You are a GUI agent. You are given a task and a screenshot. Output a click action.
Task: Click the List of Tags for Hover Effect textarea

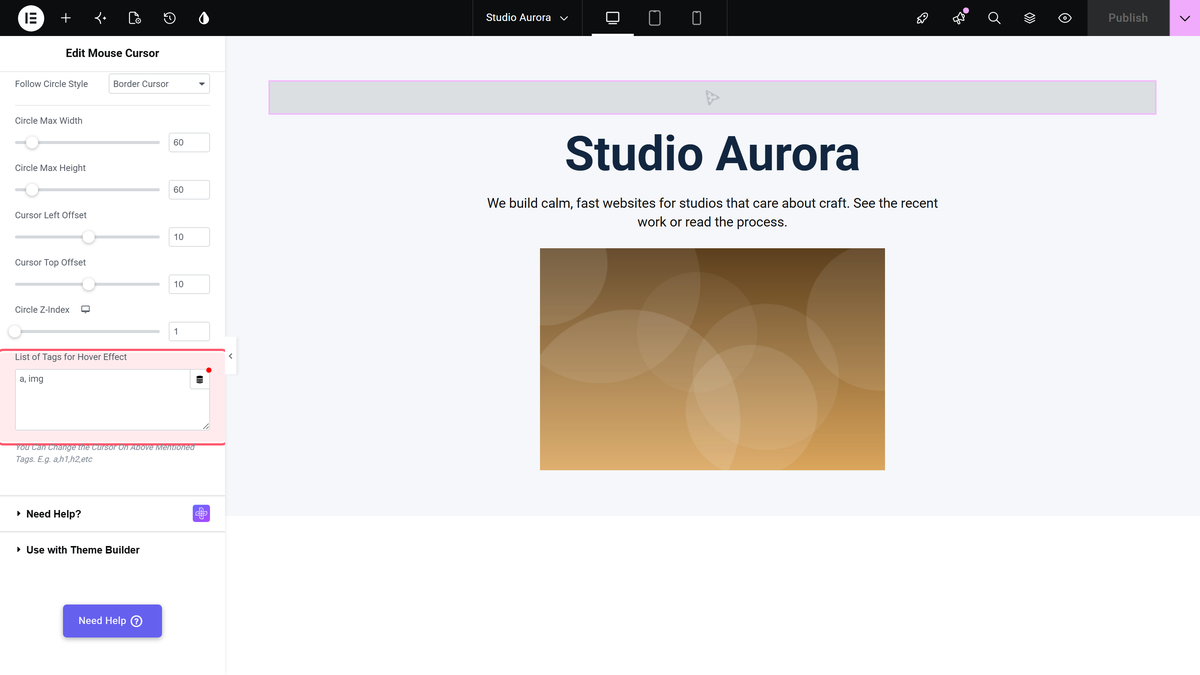(x=112, y=400)
